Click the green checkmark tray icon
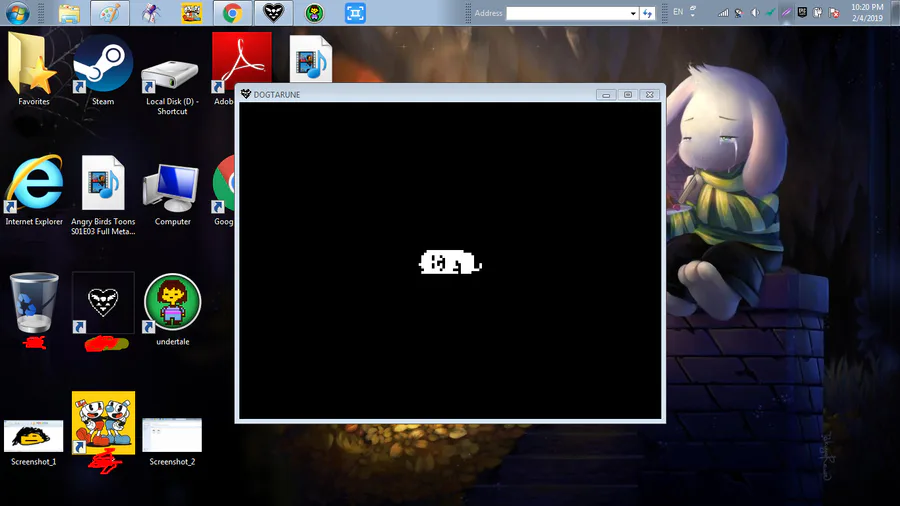 point(770,13)
